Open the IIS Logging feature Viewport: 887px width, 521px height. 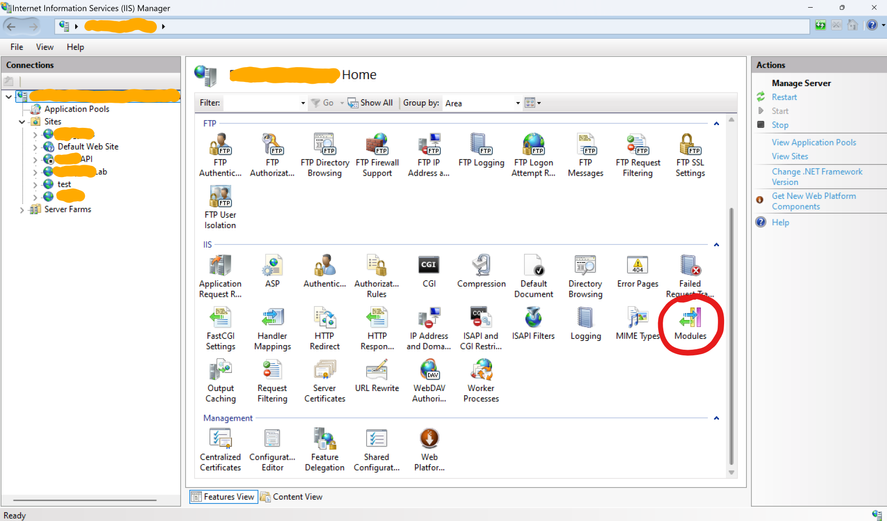[585, 324]
